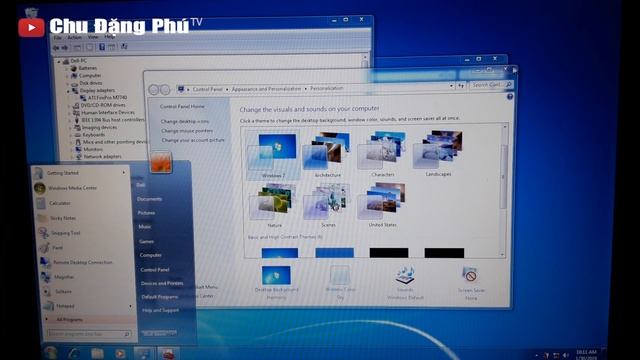This screenshot has height=360, width=640.
Task: Expand All Programs in Start menu
Action: pyautogui.click(x=89, y=320)
